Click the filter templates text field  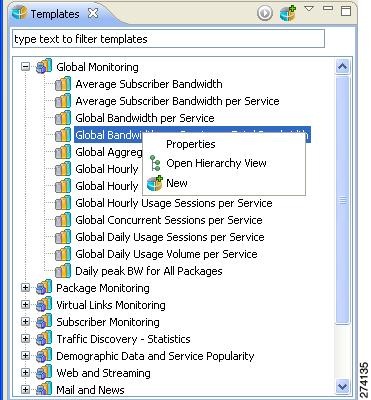point(168,39)
